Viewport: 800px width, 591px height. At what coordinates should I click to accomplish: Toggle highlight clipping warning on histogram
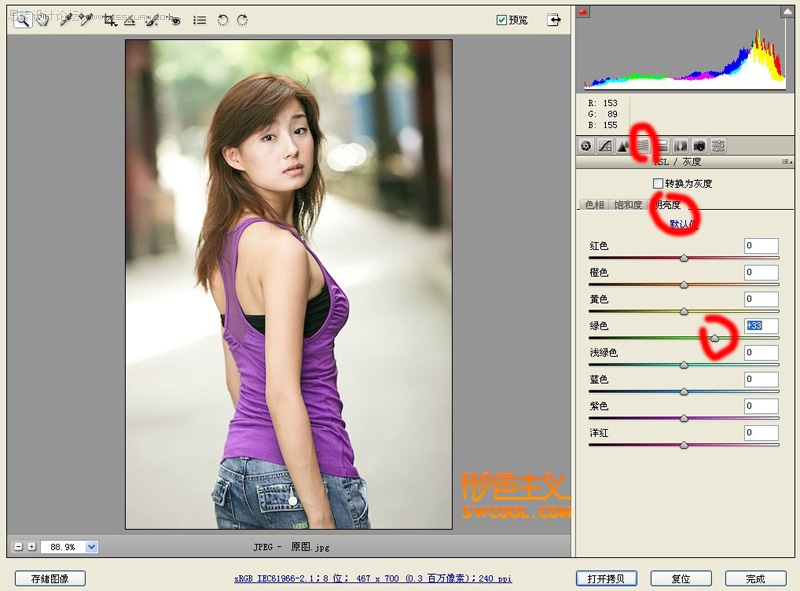(788, 12)
